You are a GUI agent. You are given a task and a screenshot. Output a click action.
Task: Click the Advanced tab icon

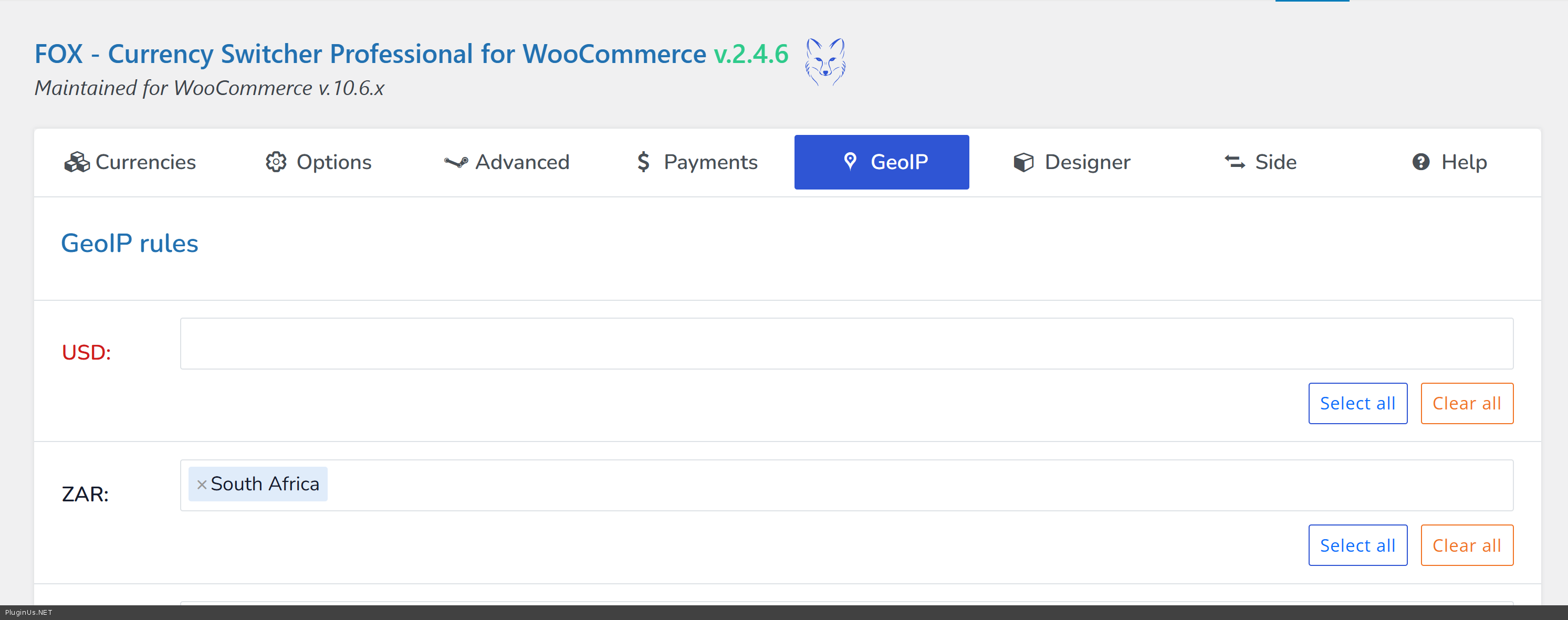click(x=456, y=162)
